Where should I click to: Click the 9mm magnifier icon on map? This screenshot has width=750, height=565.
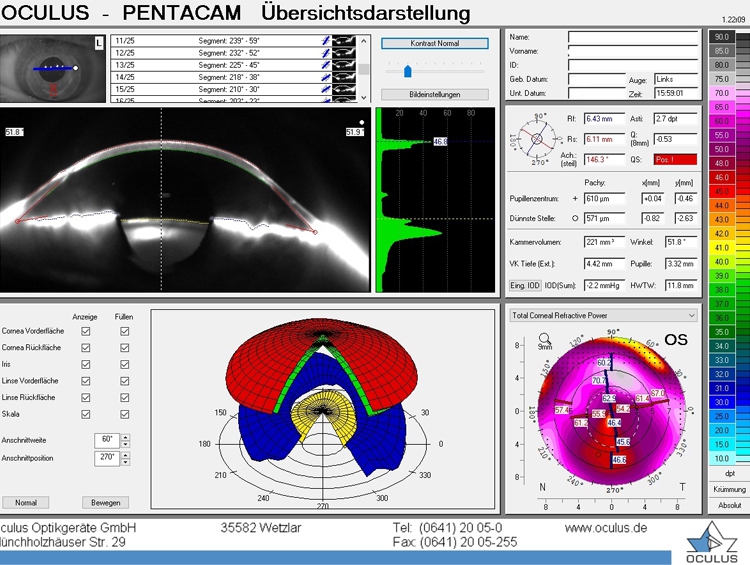pyautogui.click(x=544, y=341)
